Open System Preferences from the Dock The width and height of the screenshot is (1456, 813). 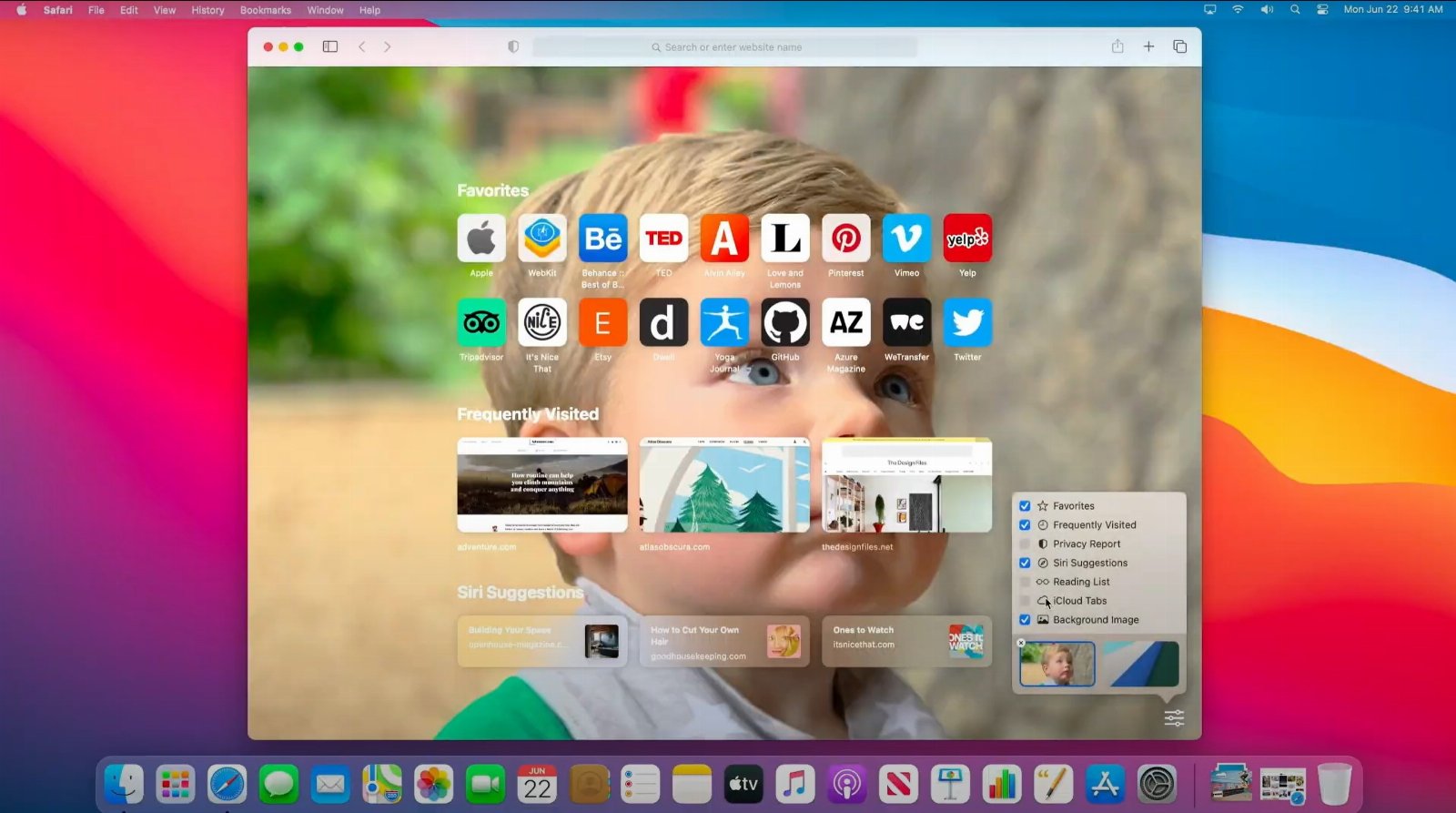tap(1157, 784)
